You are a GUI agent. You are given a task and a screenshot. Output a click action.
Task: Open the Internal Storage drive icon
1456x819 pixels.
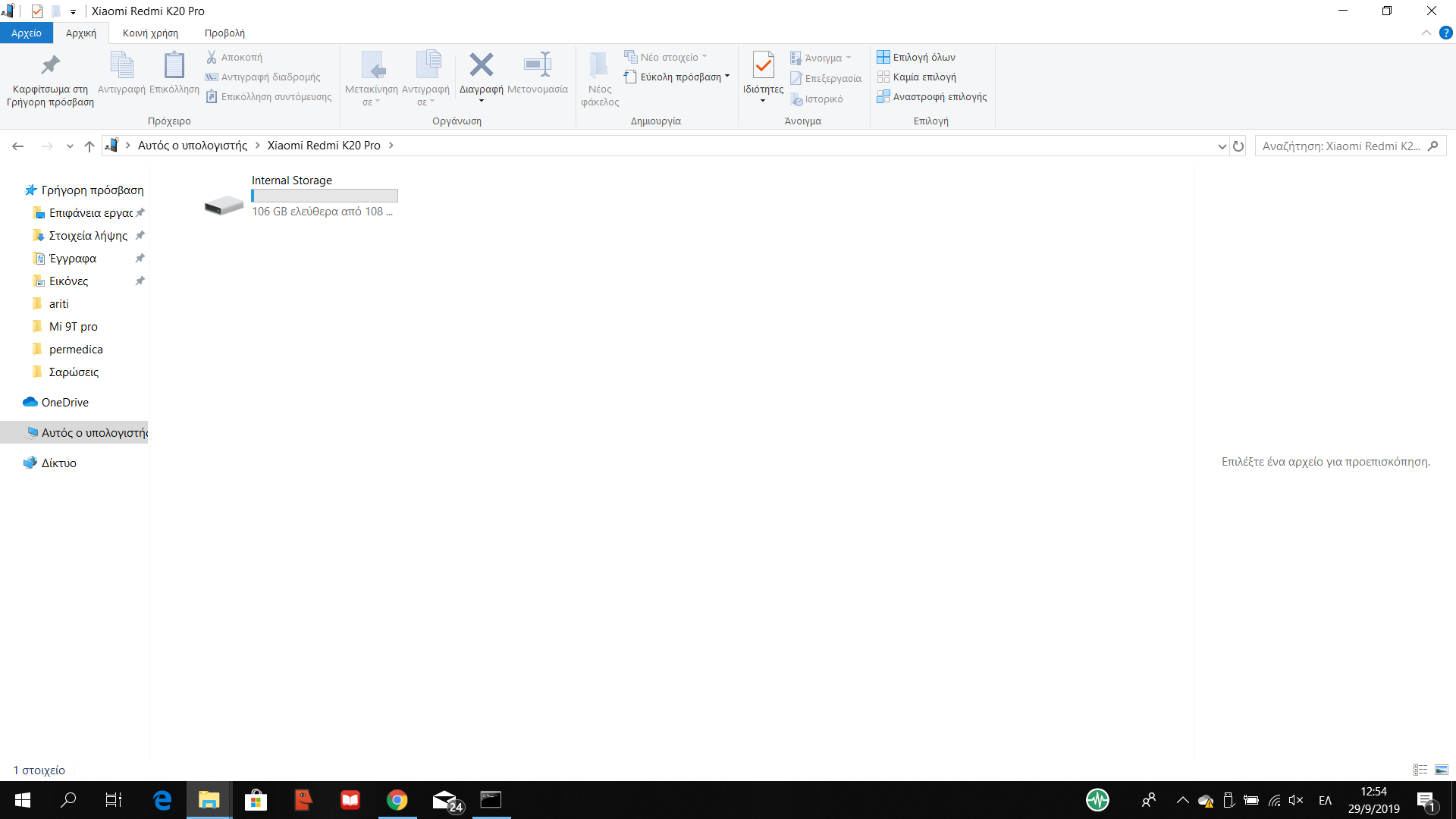[224, 204]
